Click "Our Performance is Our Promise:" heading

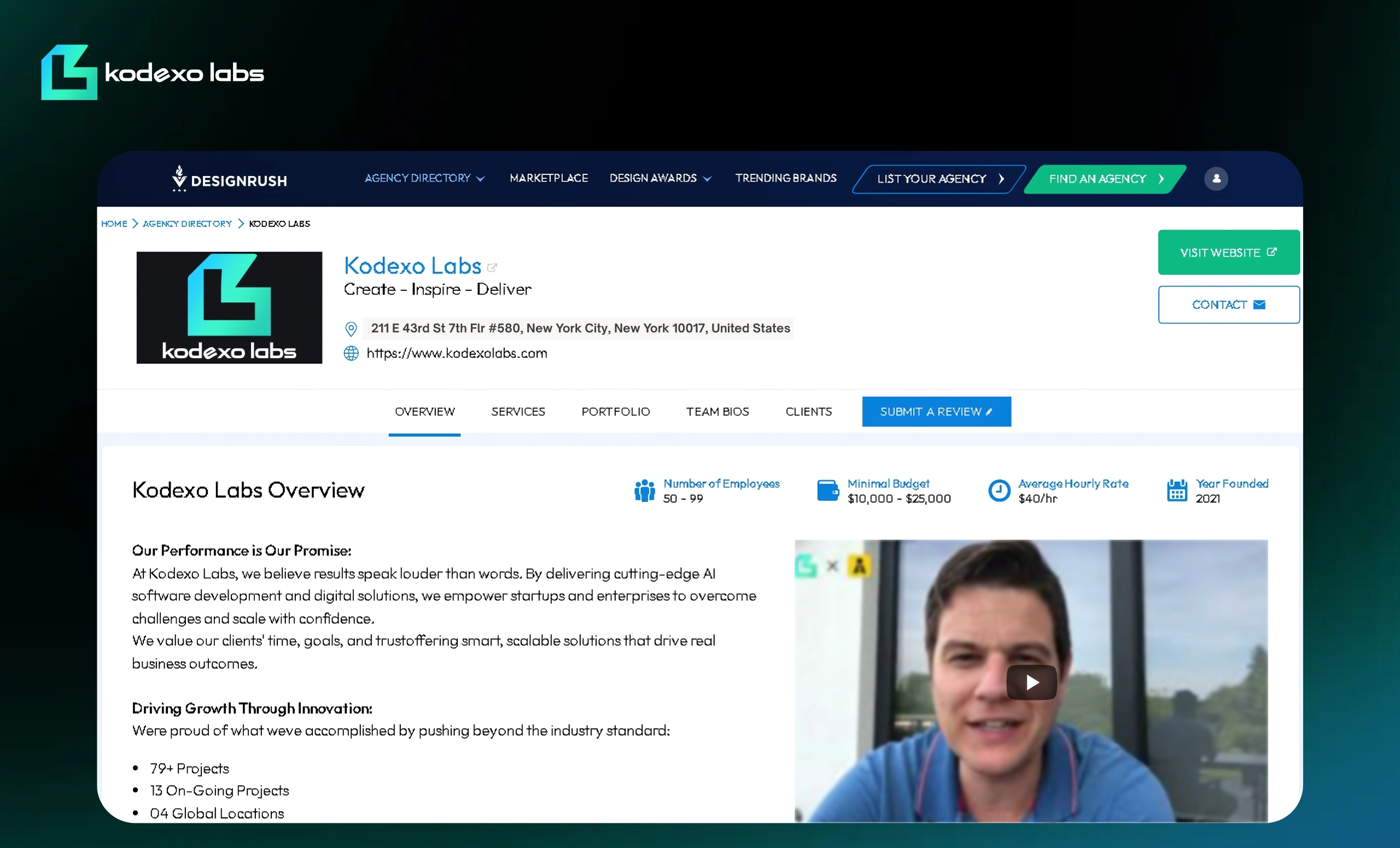tap(242, 551)
